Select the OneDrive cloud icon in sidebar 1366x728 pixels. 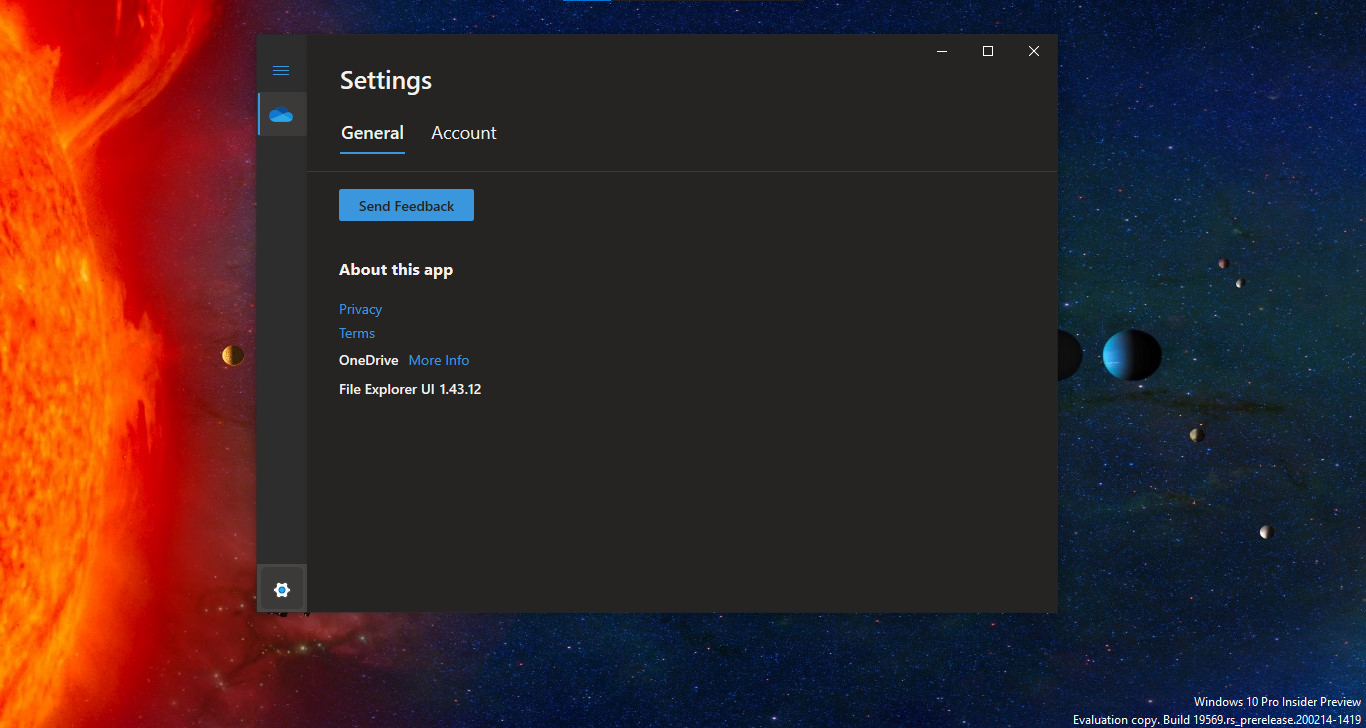(x=281, y=115)
